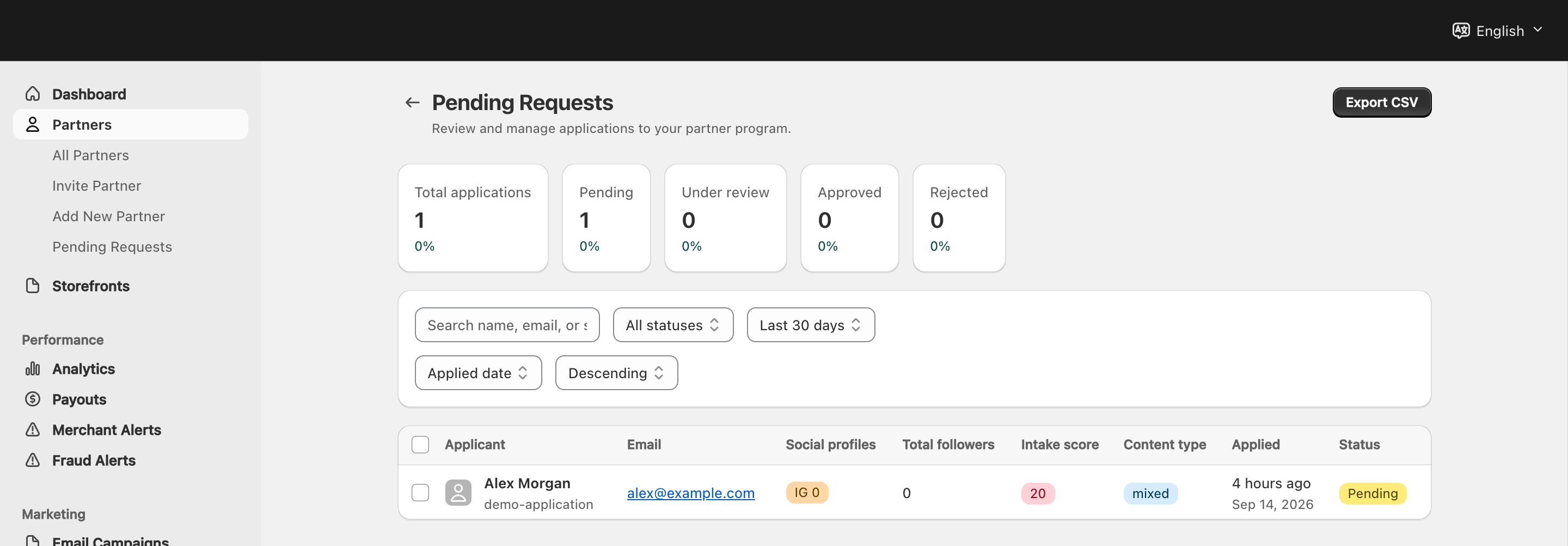
Task: Go to All Partners submenu item
Action: (91, 155)
